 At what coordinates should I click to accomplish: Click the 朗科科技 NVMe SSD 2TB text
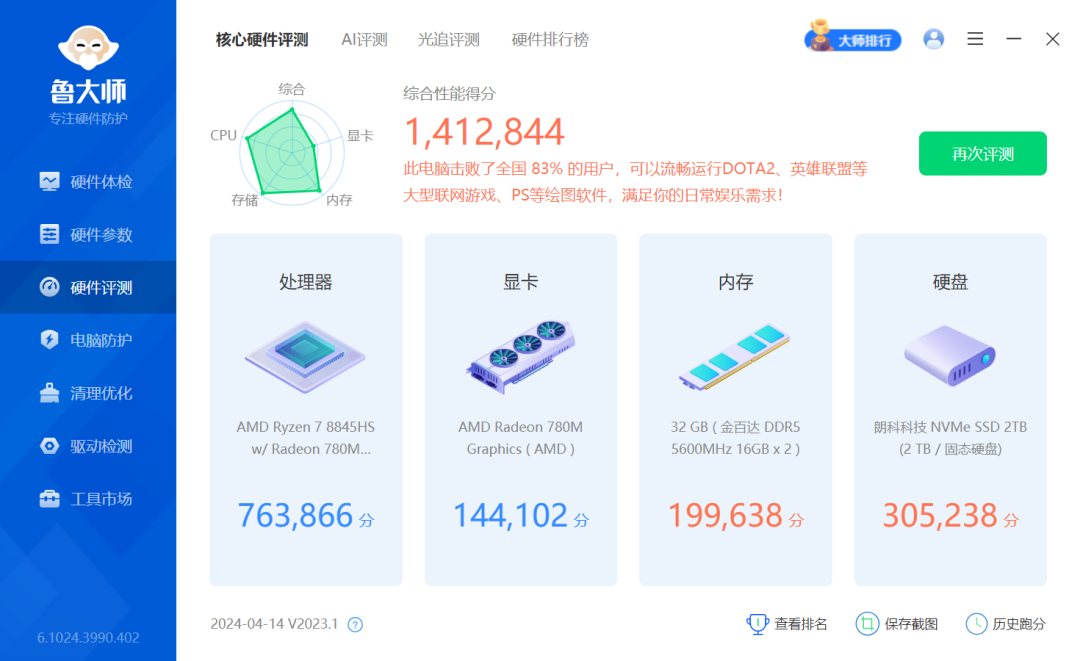pos(950,437)
